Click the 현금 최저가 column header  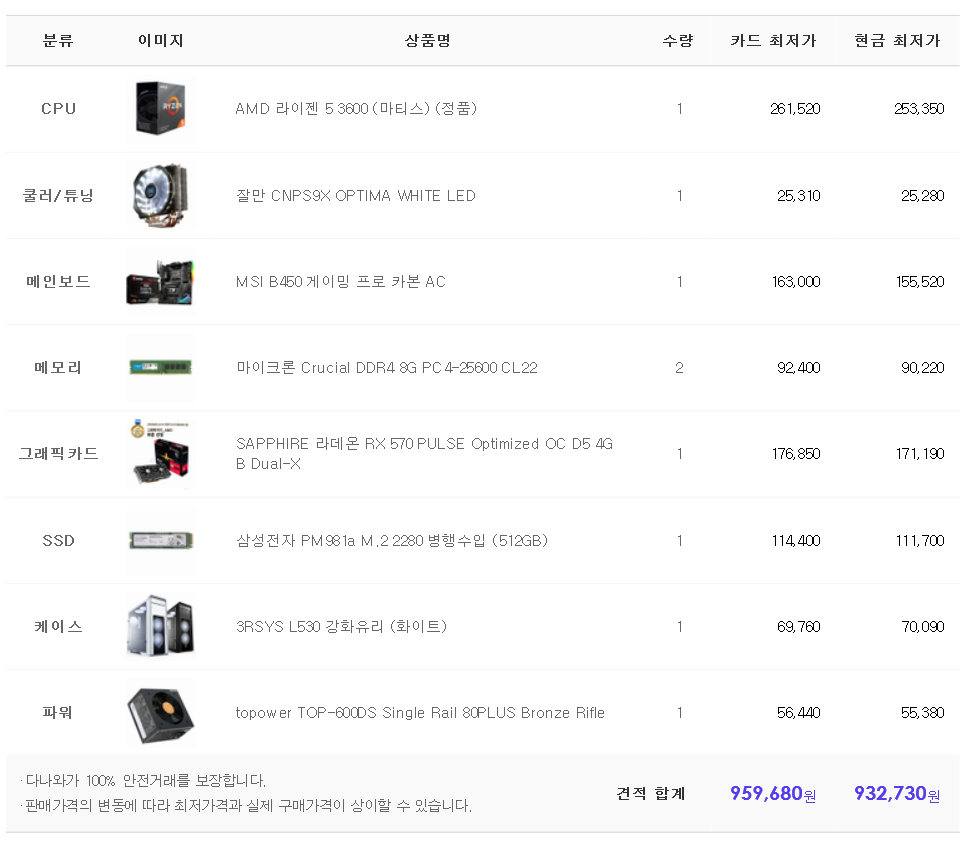tap(897, 41)
